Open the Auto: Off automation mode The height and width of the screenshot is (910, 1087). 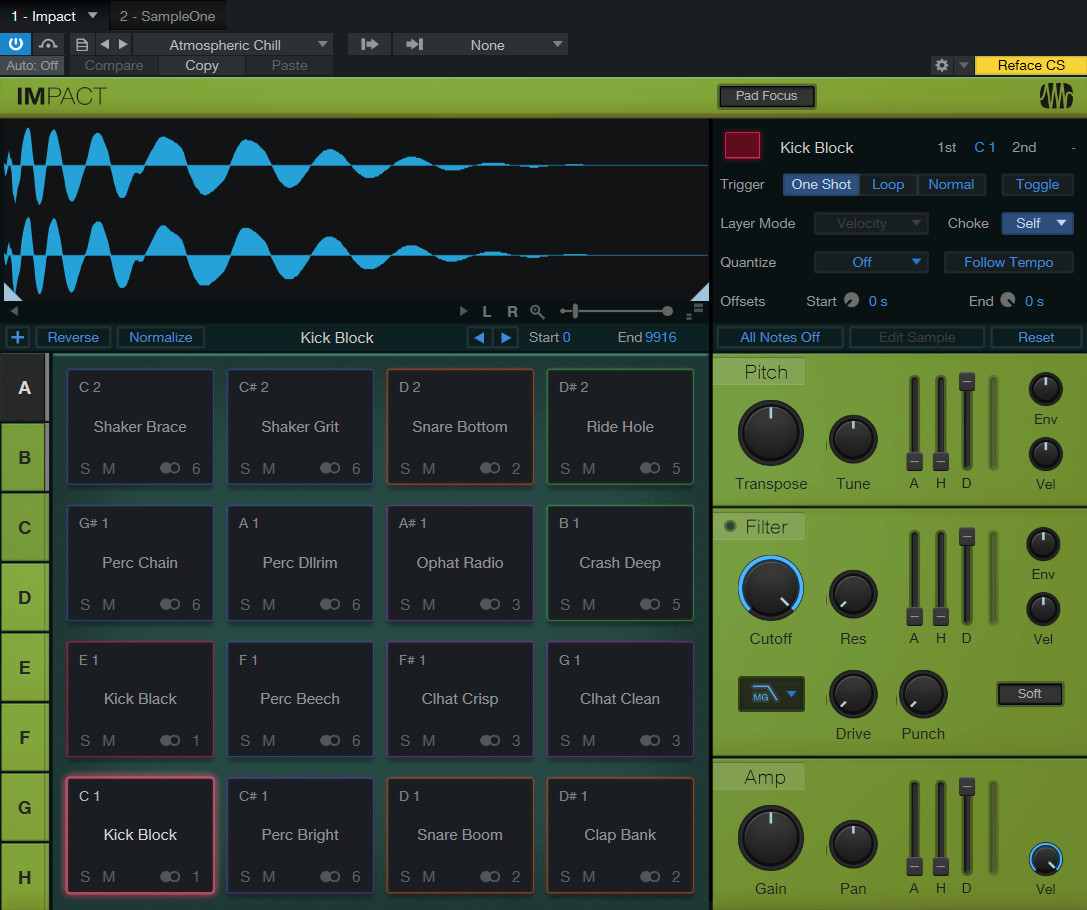coord(32,65)
